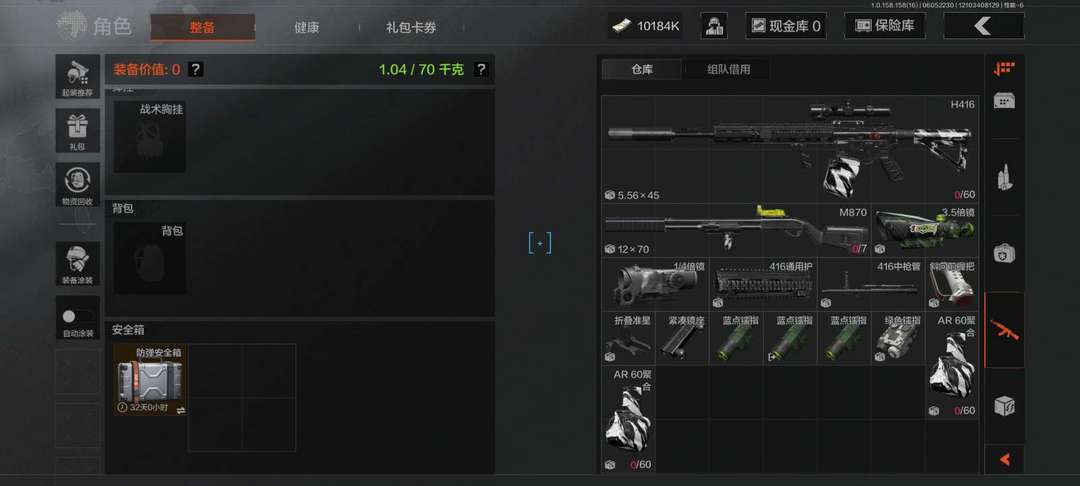Open the warehouse sort icon at top
This screenshot has height=486, width=1080.
coord(1004,68)
